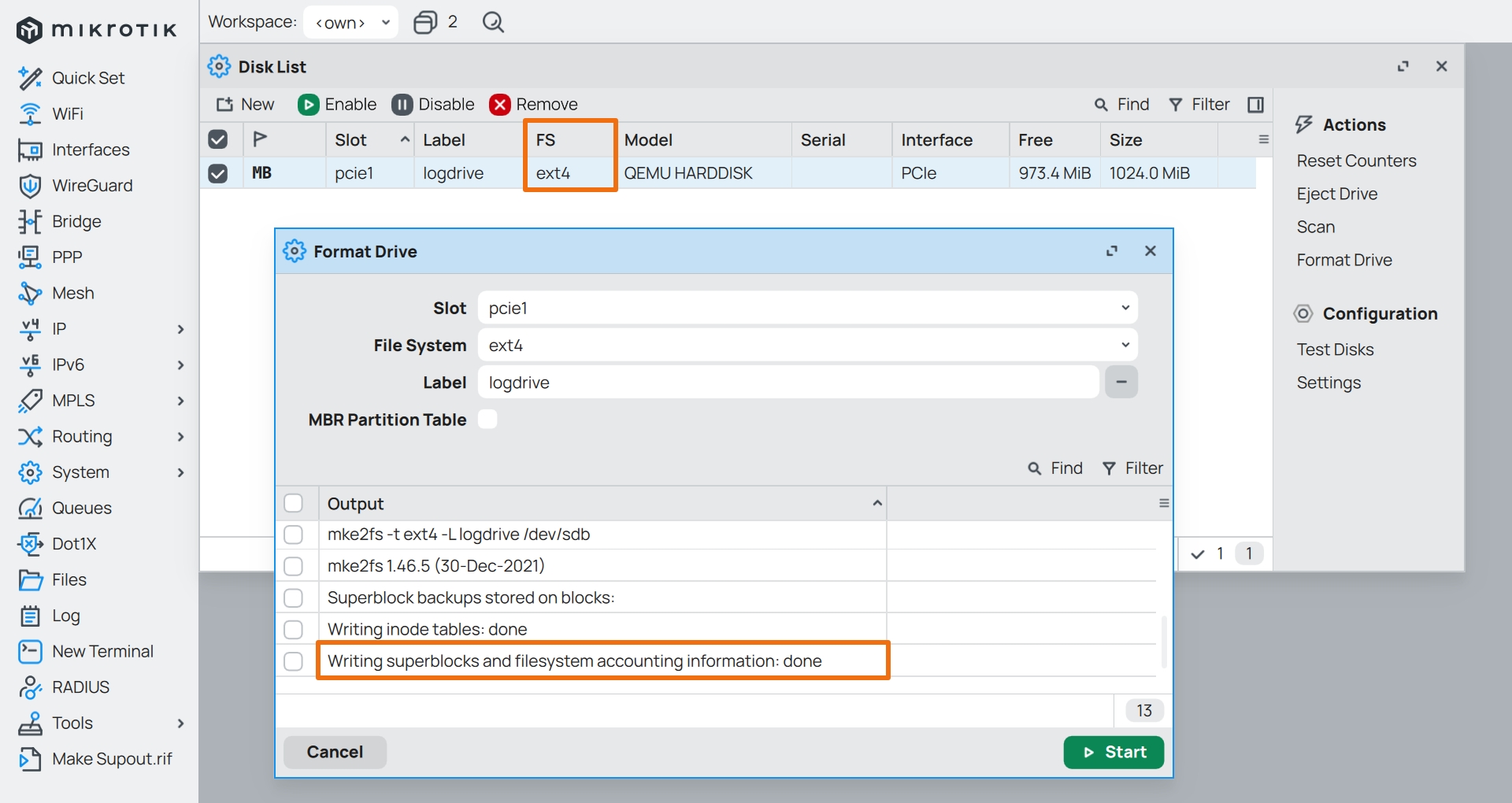The height and width of the screenshot is (803, 1512).
Task: Click Filter in Disk List toolbar
Action: [1199, 105]
